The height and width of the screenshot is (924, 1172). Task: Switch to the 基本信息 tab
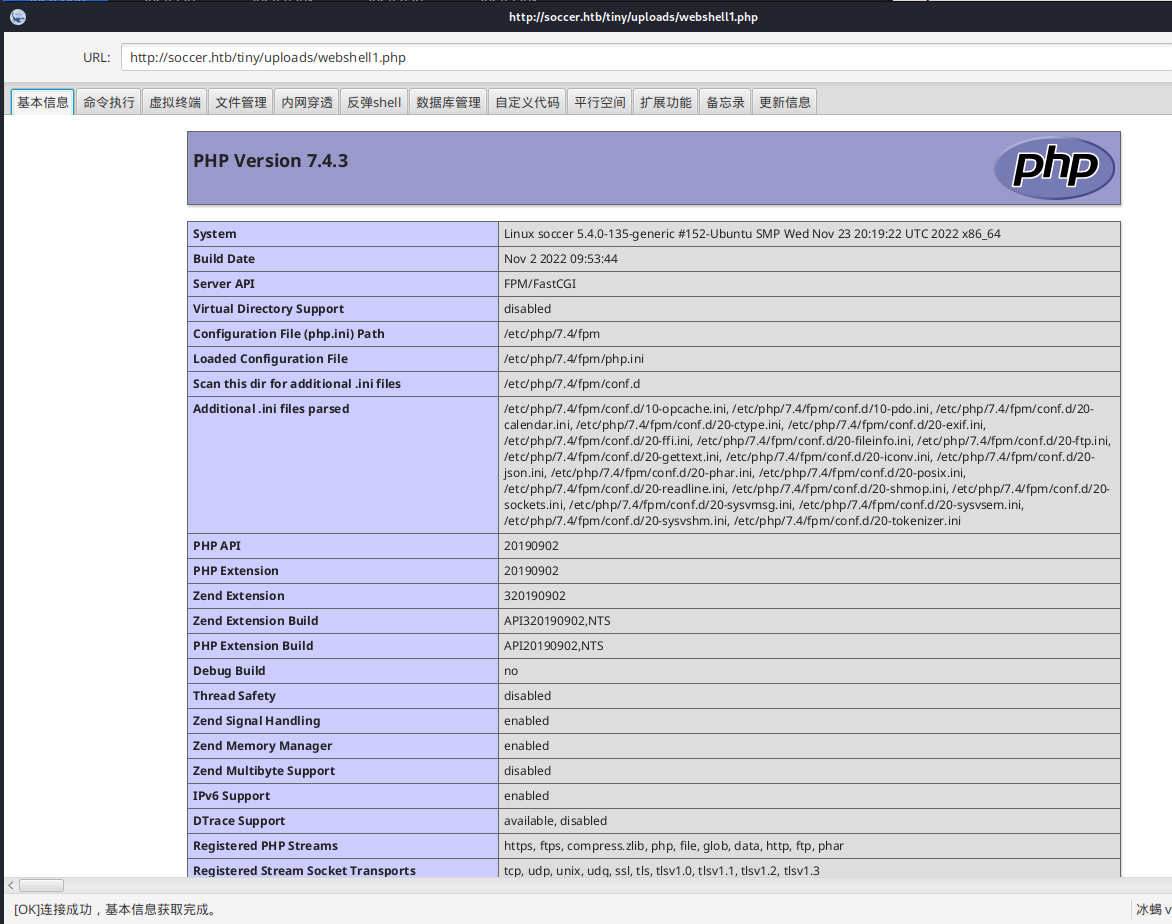43,102
